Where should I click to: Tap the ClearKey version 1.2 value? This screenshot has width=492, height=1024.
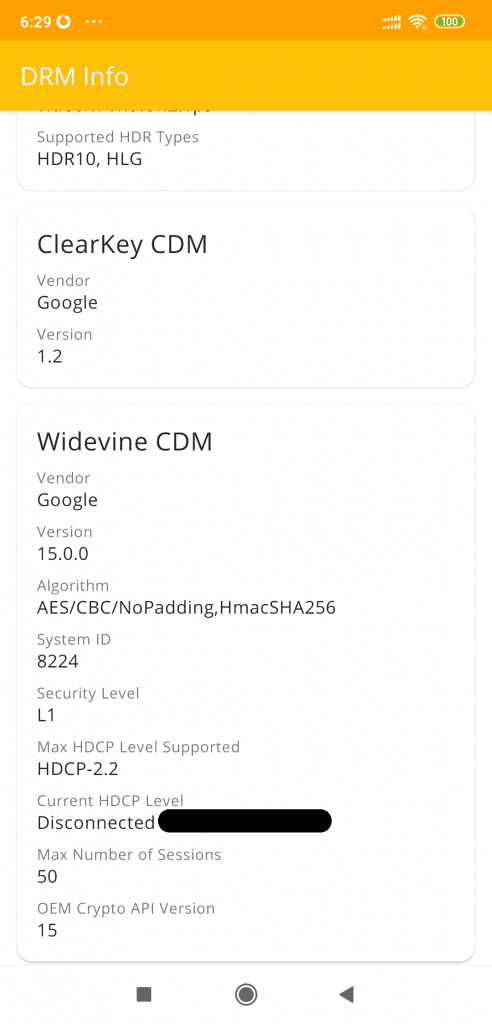click(50, 357)
